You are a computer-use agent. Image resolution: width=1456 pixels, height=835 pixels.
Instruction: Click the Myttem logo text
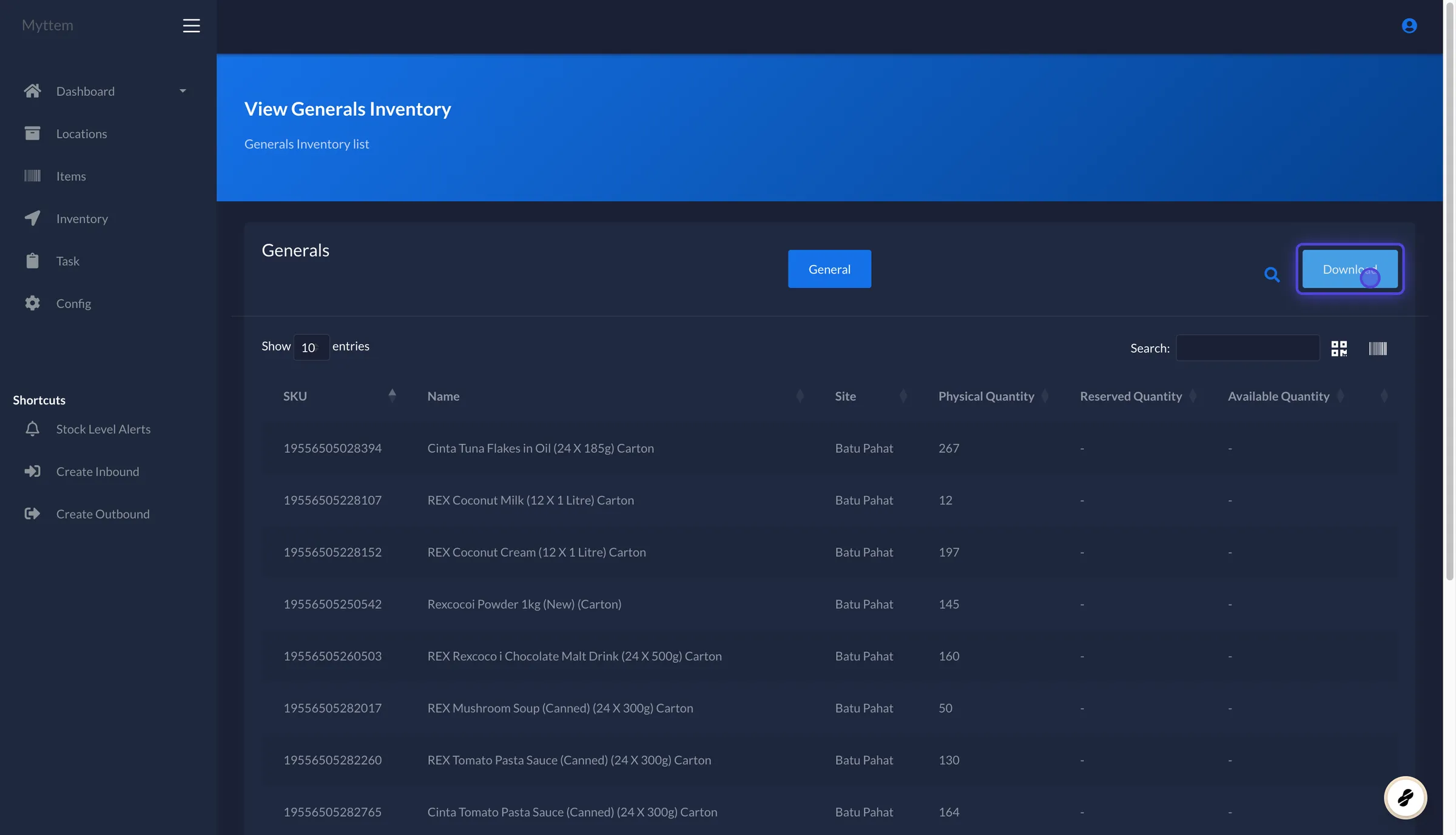pyautogui.click(x=47, y=25)
